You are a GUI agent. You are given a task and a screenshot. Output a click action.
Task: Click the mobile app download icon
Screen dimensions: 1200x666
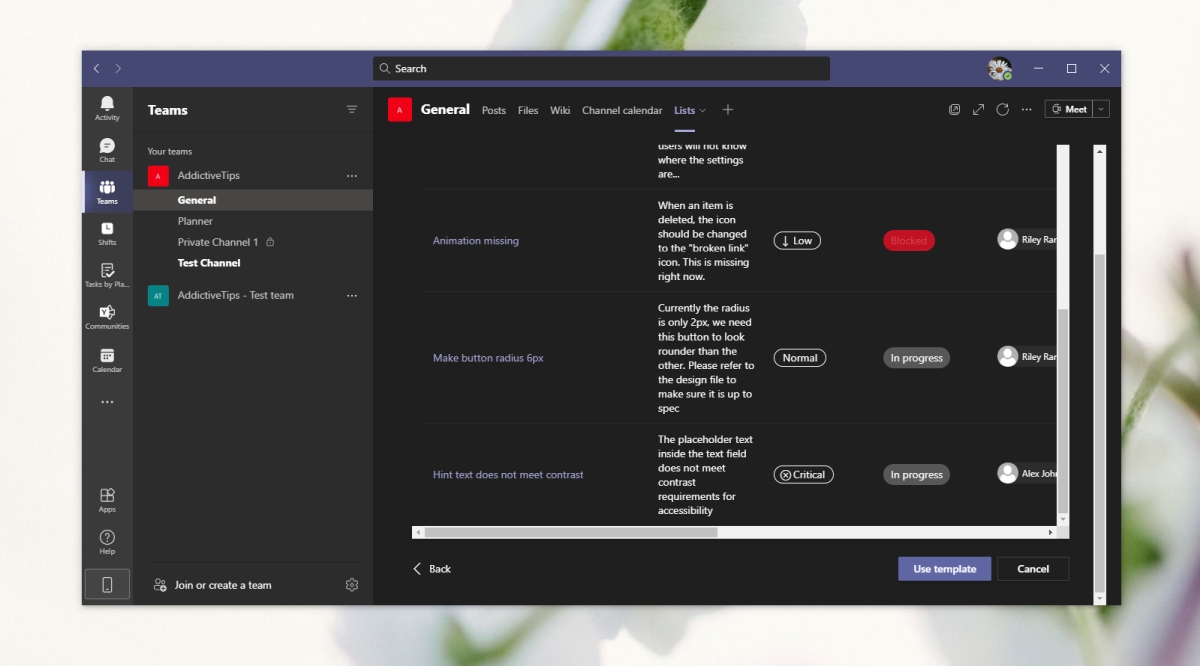point(107,585)
